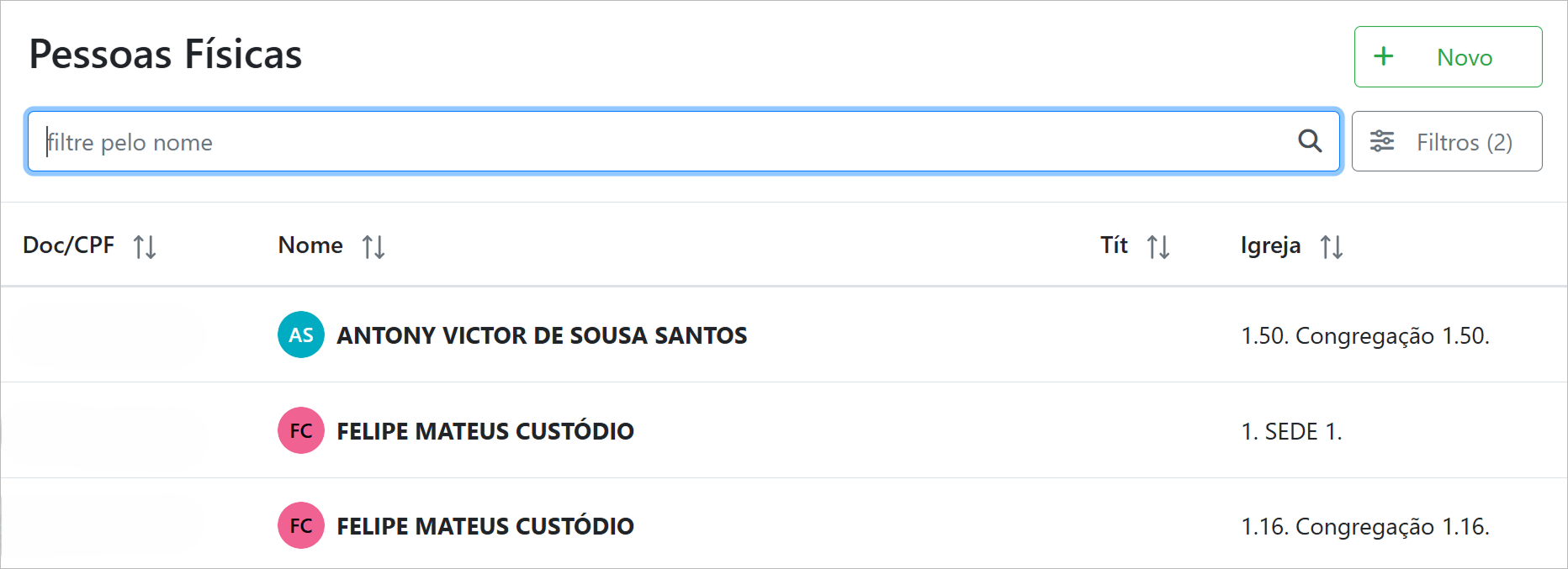Click the FC avatar for Congregação 1.16 row
This screenshot has height=569, width=1568.
[x=301, y=525]
